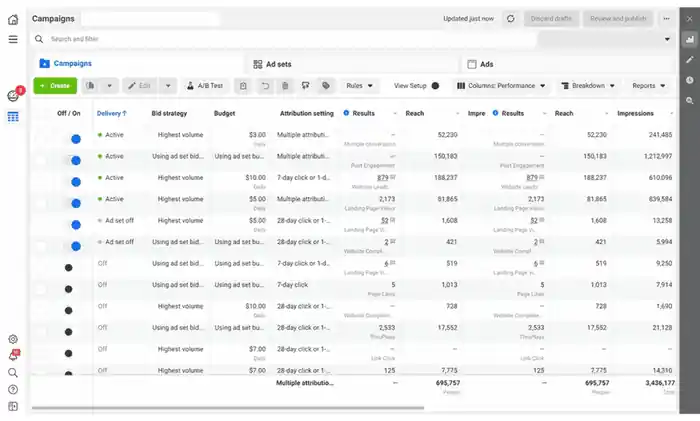Click the magnifier inspect icon in right panel
Screen dimensions: 700x421
tap(690, 101)
